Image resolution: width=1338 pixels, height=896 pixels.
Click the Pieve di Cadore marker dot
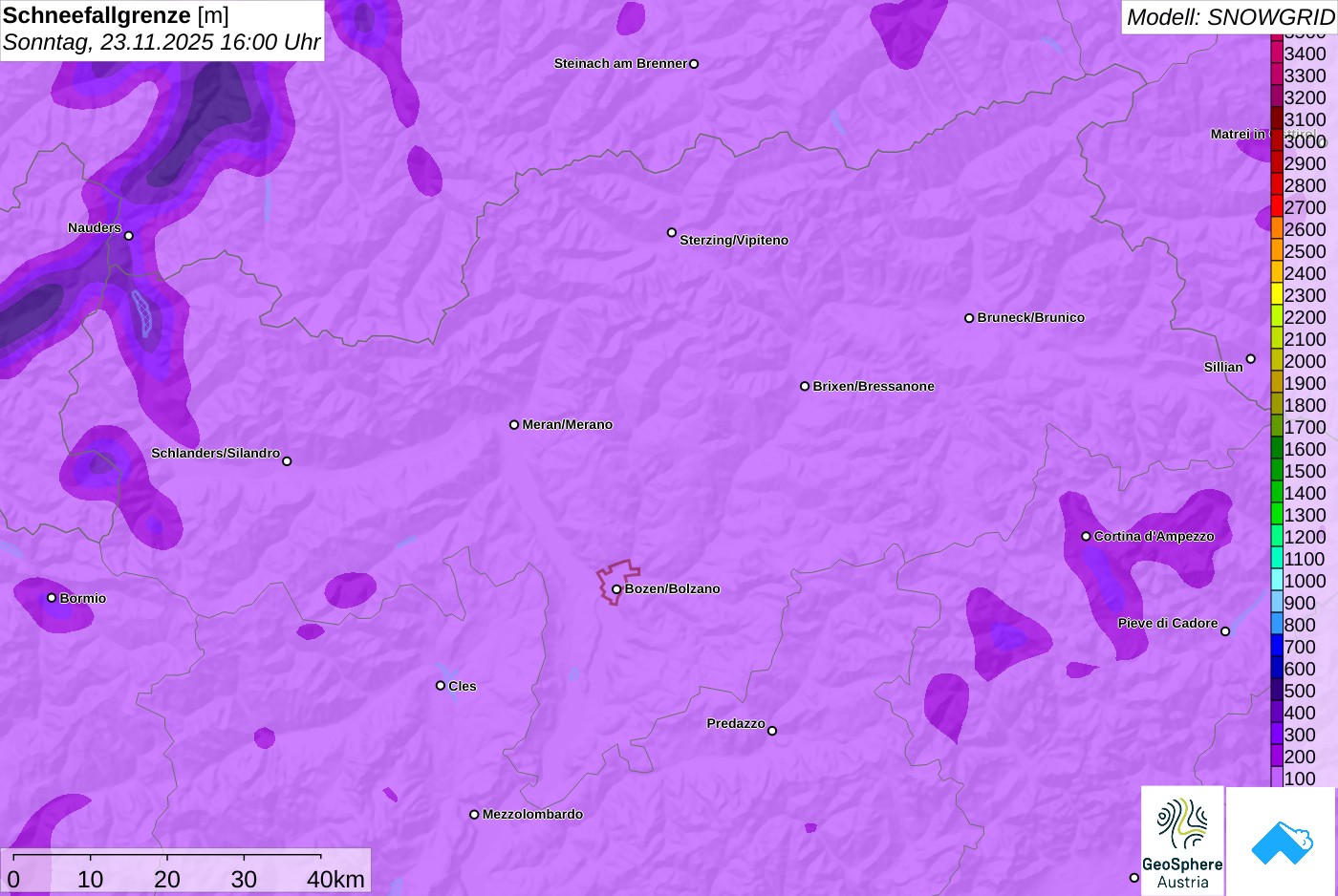pos(1225,631)
